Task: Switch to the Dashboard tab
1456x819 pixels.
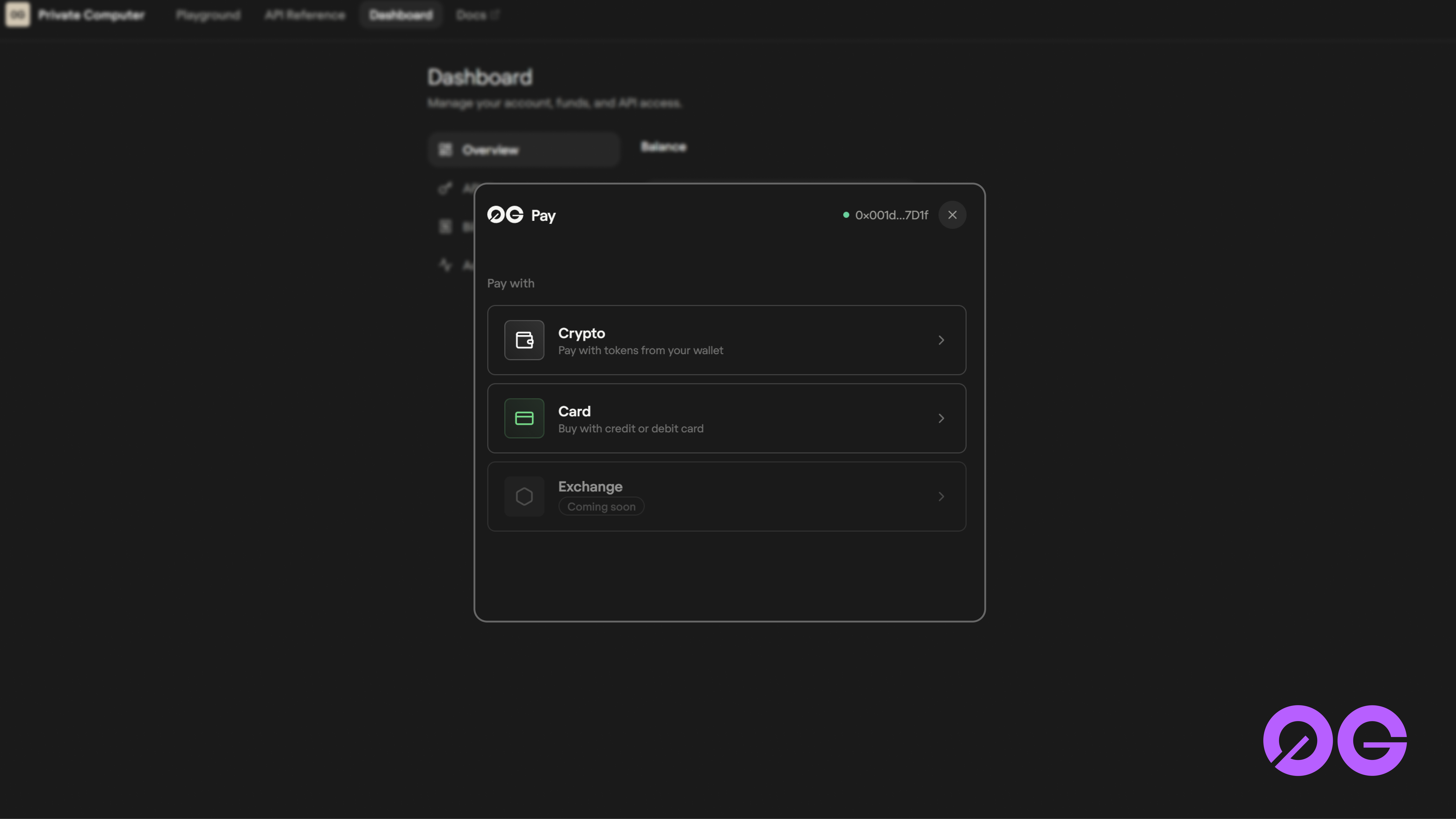Action: point(401,15)
